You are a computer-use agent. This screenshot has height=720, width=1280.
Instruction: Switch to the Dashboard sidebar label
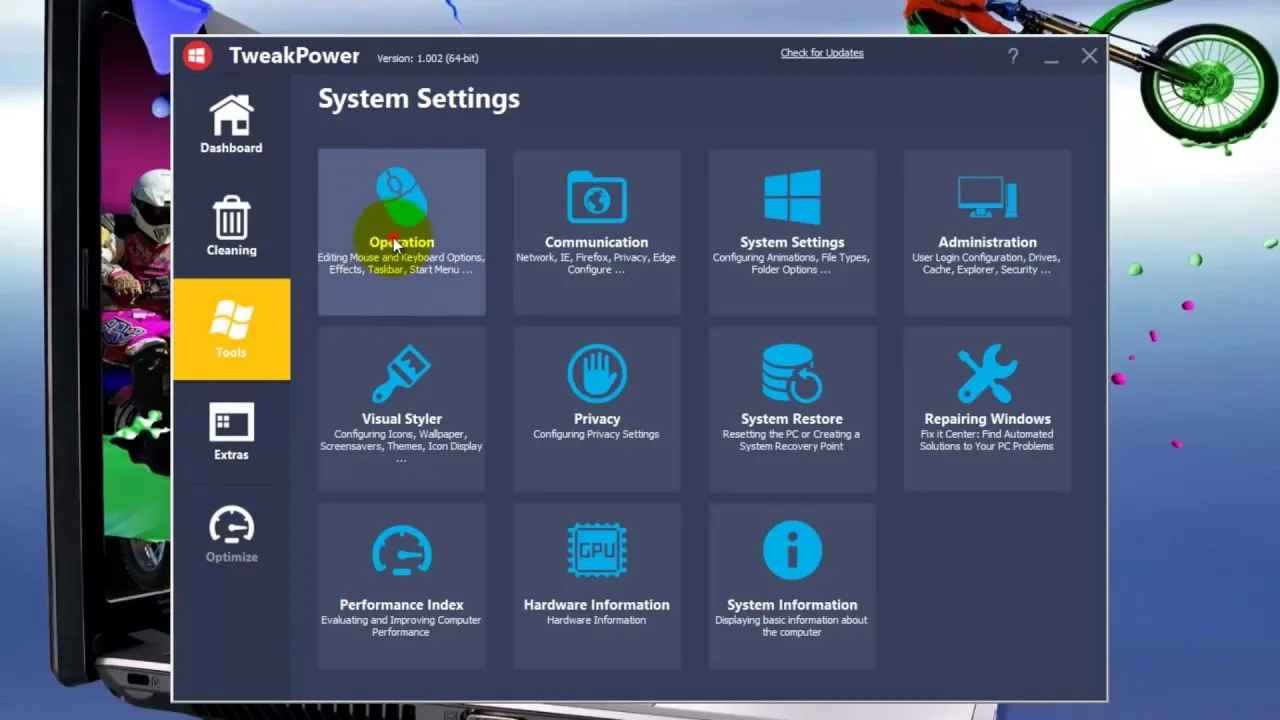231,148
